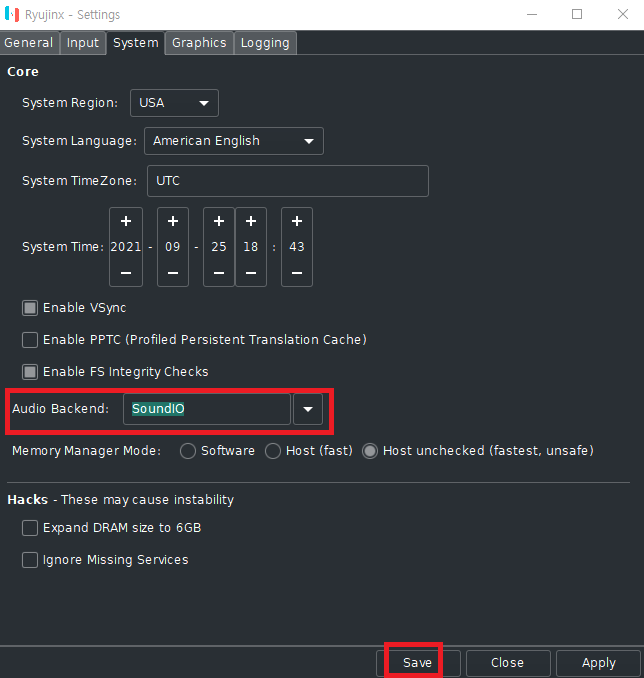Click the Apply button
This screenshot has height=678, width=644.
tap(599, 663)
